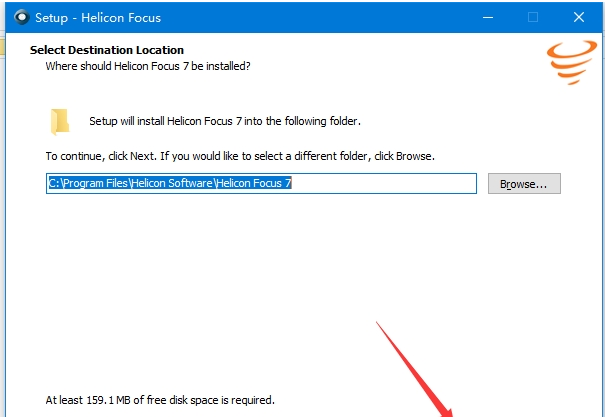The width and height of the screenshot is (605, 417).
Task: Click the 'To continue, click Next' instruction text
Action: click(x=240, y=156)
